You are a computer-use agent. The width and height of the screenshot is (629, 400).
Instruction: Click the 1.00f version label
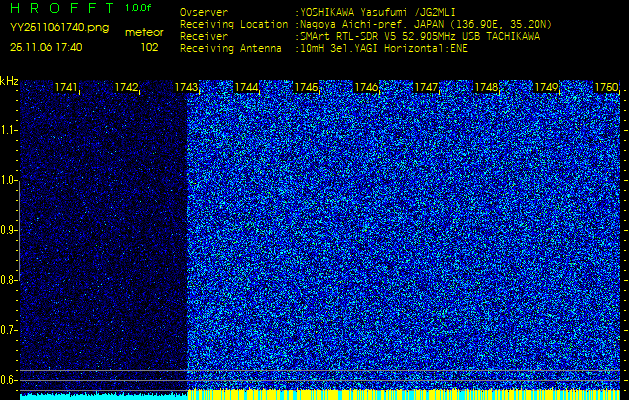[x=138, y=8]
